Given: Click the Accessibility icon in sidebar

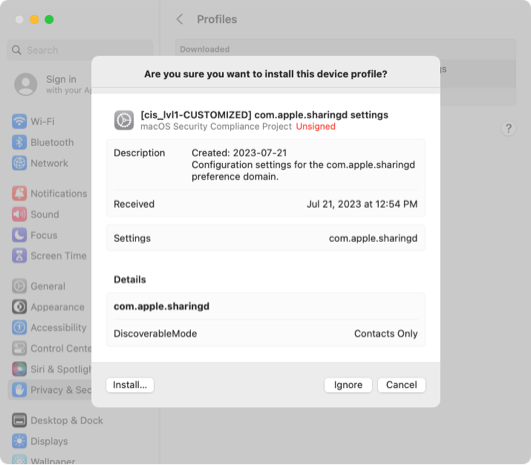Looking at the screenshot, I should [19, 327].
